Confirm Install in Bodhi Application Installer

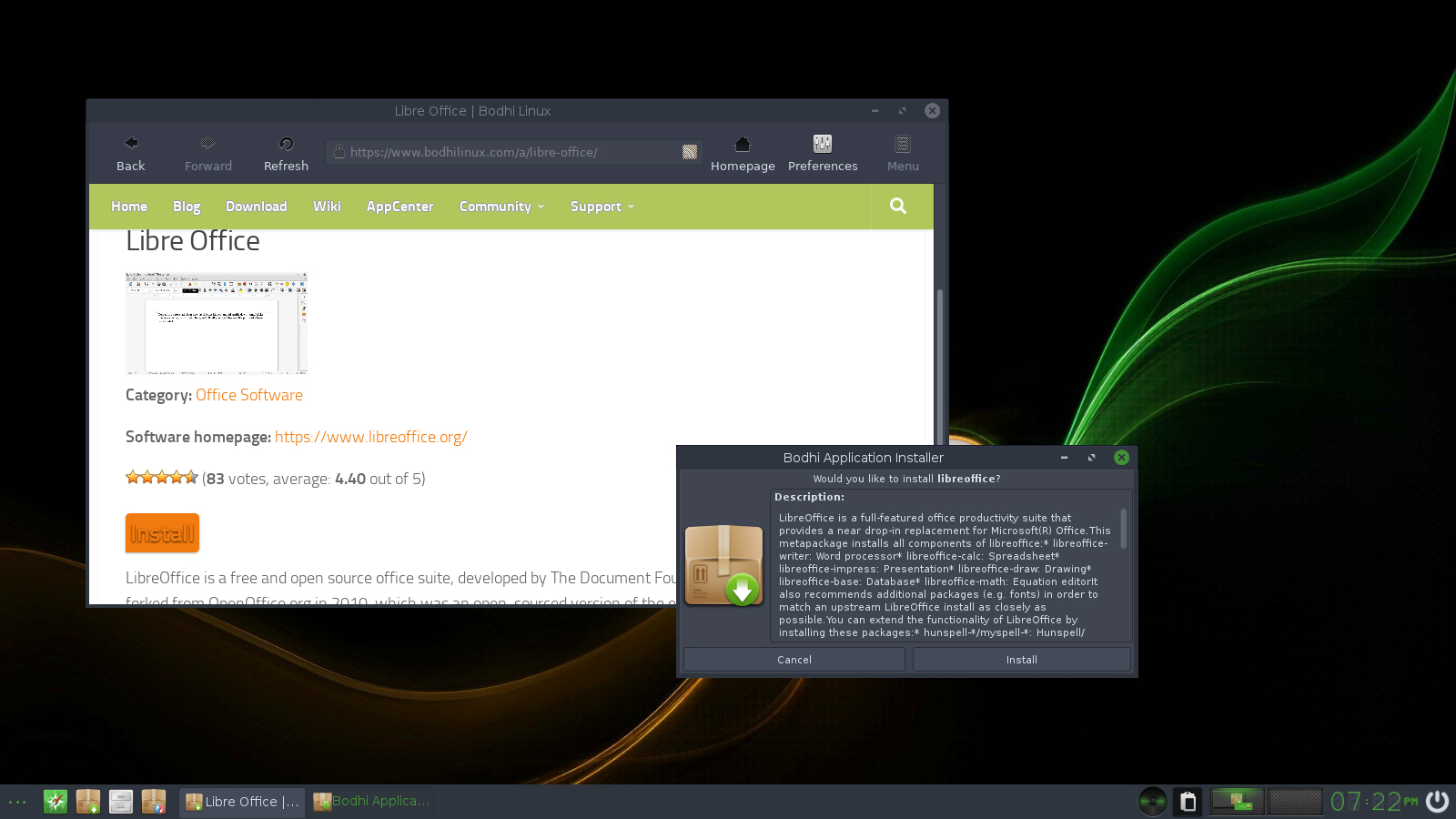coord(1022,660)
